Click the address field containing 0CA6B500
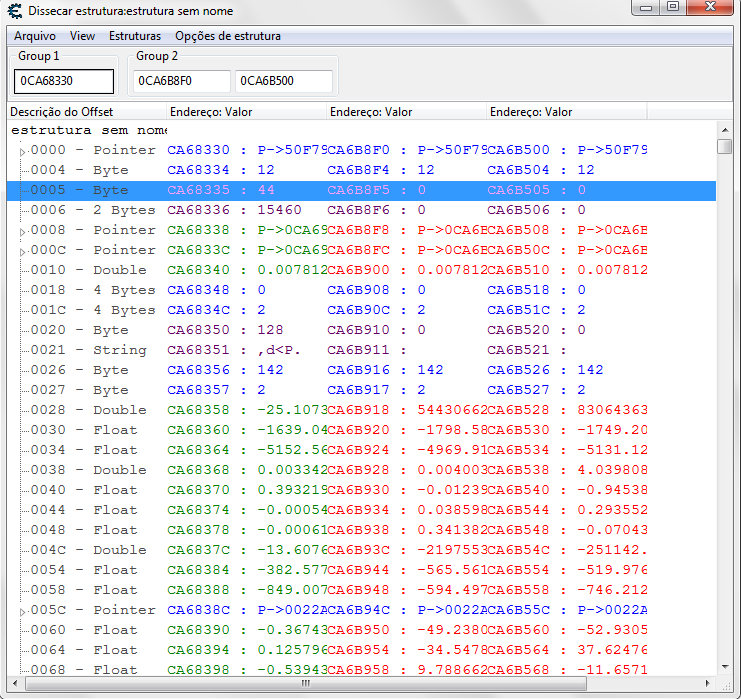The width and height of the screenshot is (741, 699). tap(283, 81)
